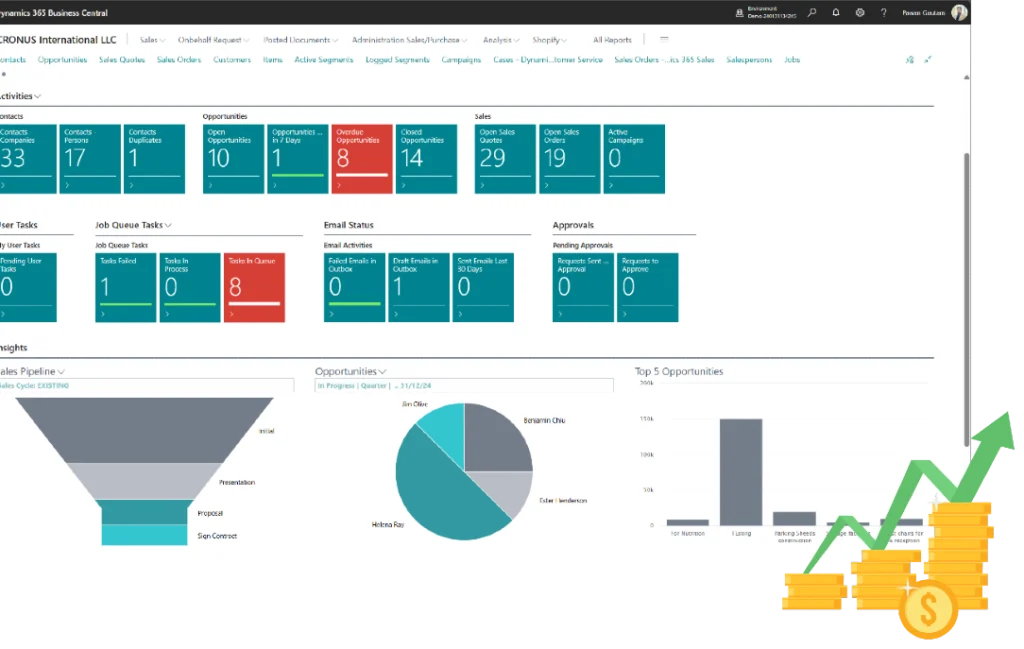
Task: Expand the Activities heading chevron
Action: click(37, 96)
